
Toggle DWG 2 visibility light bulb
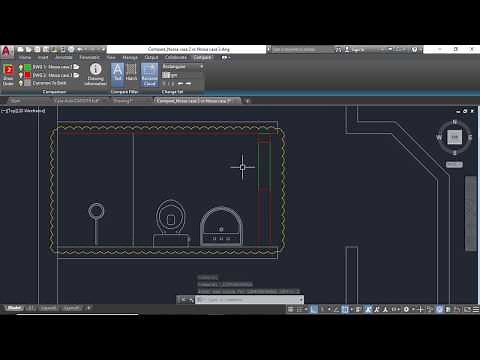click(20, 75)
